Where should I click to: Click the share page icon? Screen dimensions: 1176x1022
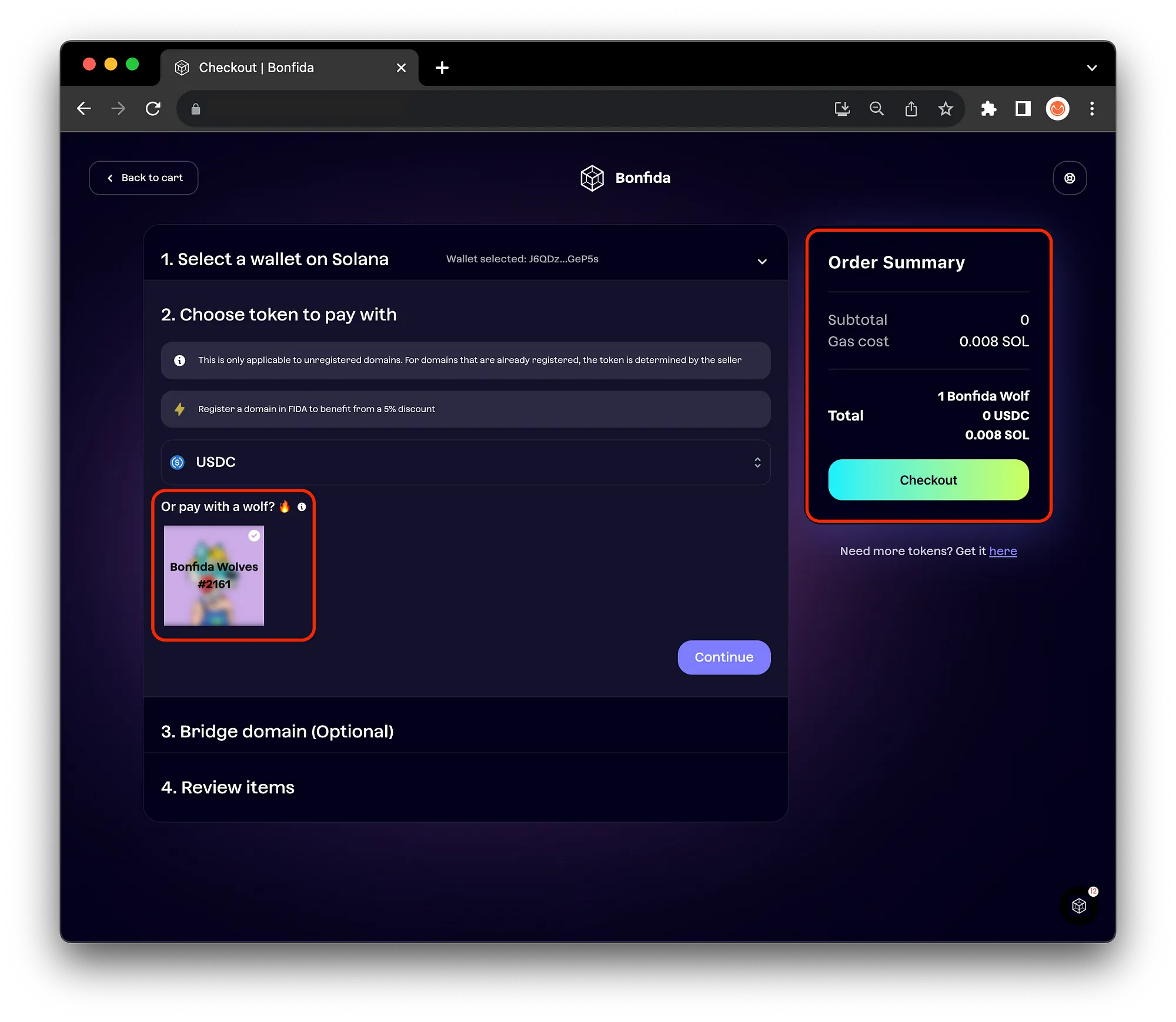coord(911,109)
